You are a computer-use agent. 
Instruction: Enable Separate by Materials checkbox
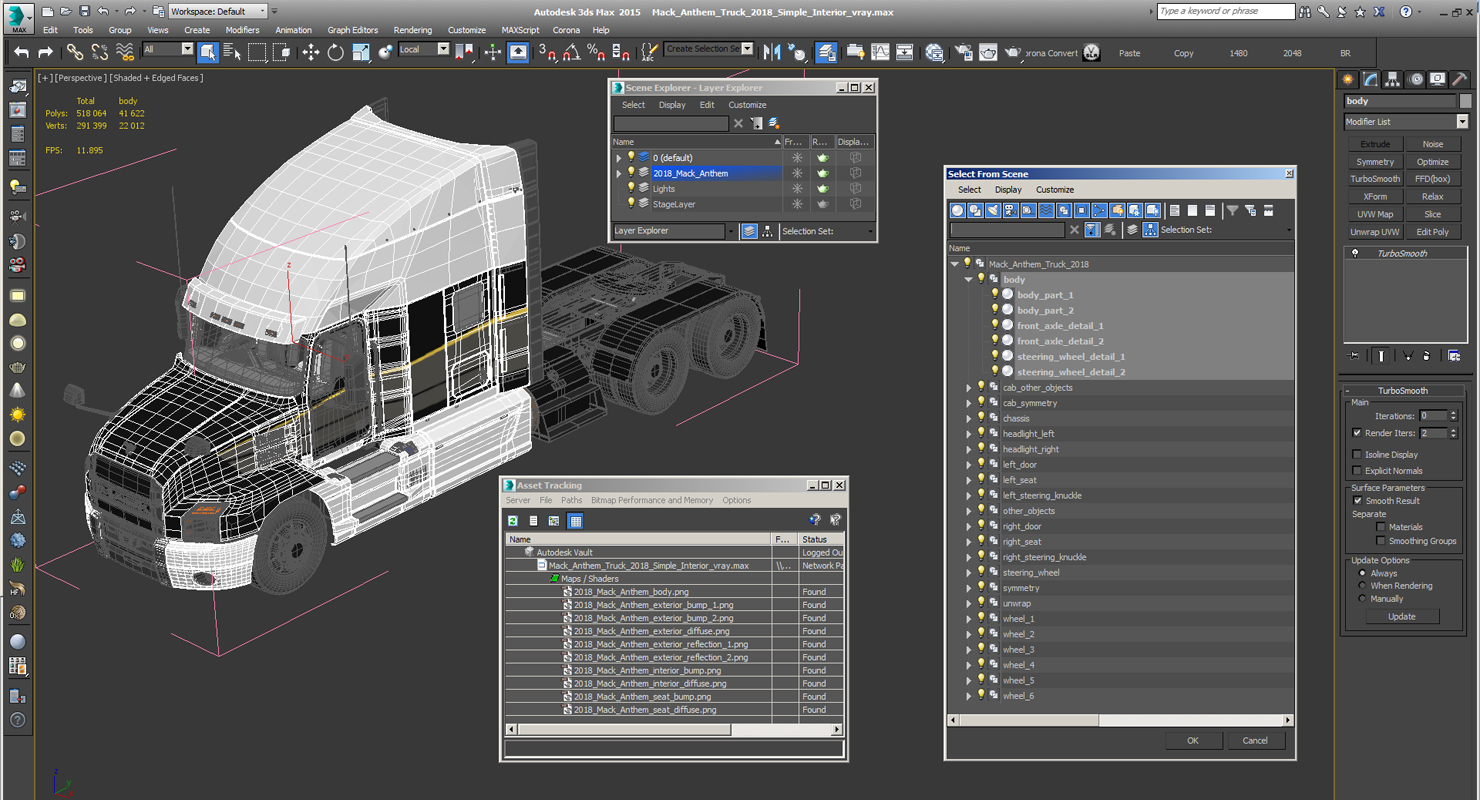[x=1381, y=527]
